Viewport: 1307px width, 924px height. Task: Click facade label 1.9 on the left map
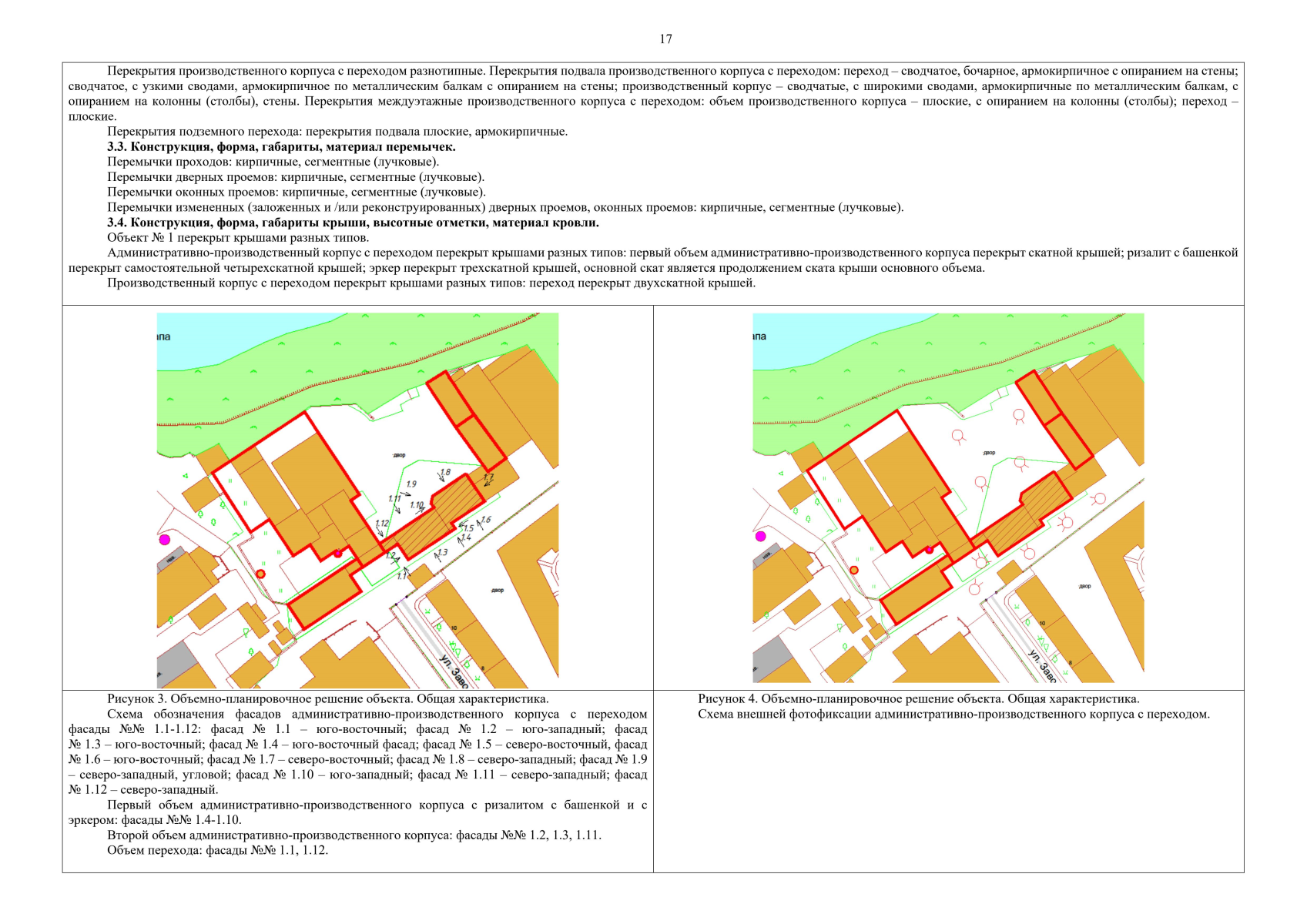click(x=411, y=484)
